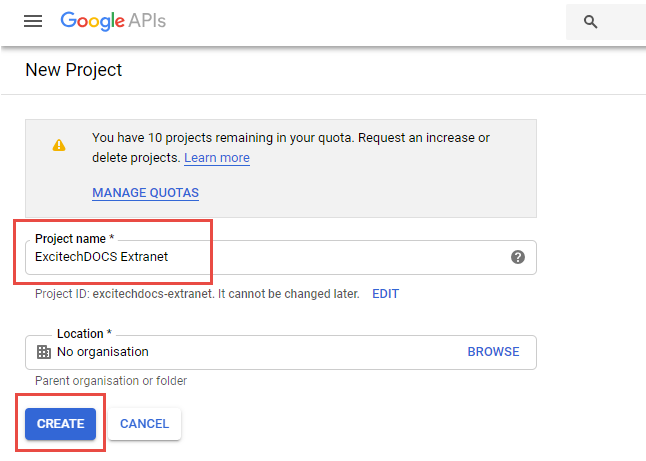Edit the project ID via EDIT
The width and height of the screenshot is (646, 461).
385,294
